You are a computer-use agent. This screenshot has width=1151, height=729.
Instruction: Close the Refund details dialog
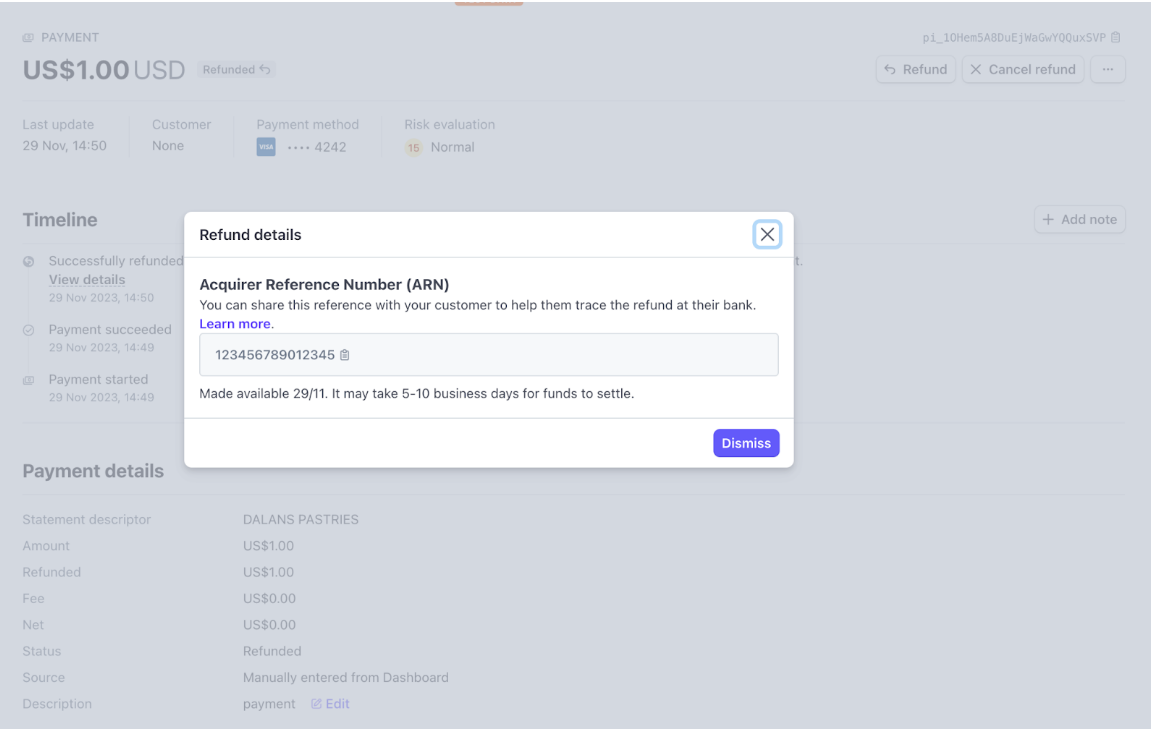[767, 234]
